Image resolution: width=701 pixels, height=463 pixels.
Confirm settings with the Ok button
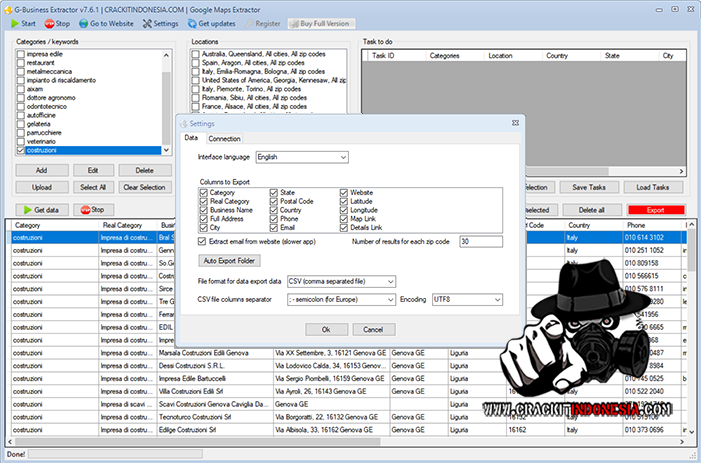(327, 329)
